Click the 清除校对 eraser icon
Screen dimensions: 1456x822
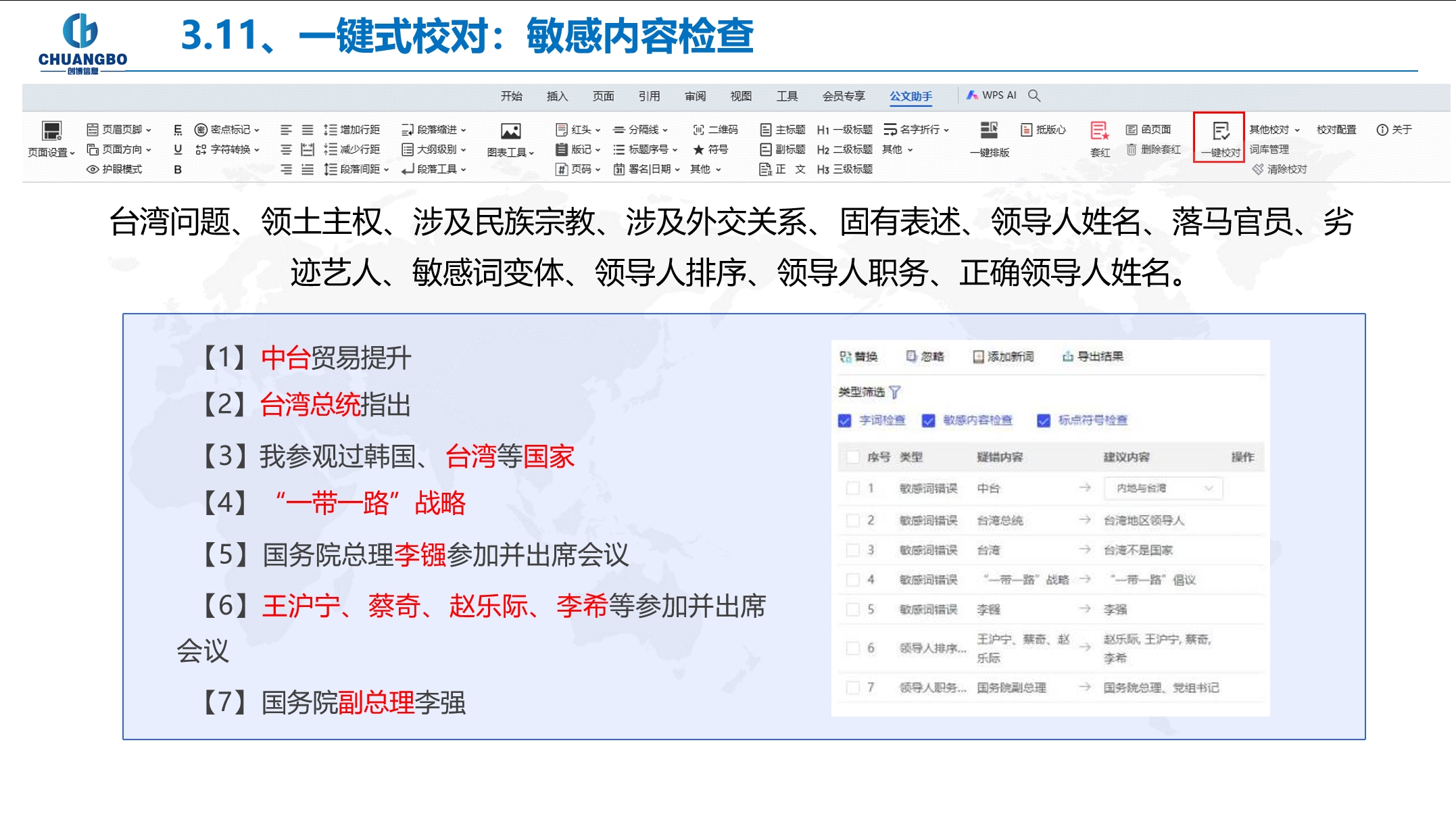pyautogui.click(x=1258, y=169)
